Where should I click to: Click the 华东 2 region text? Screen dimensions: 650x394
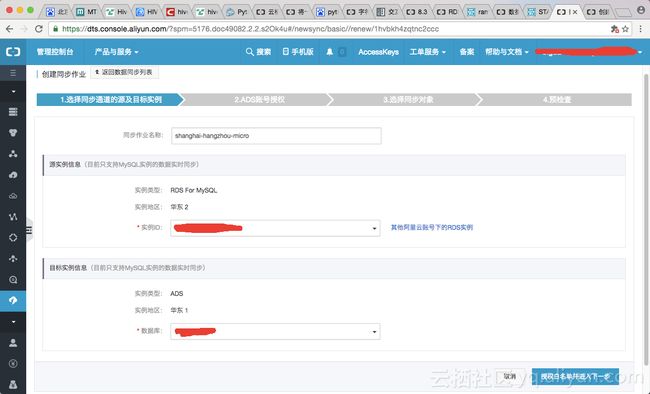tap(179, 207)
